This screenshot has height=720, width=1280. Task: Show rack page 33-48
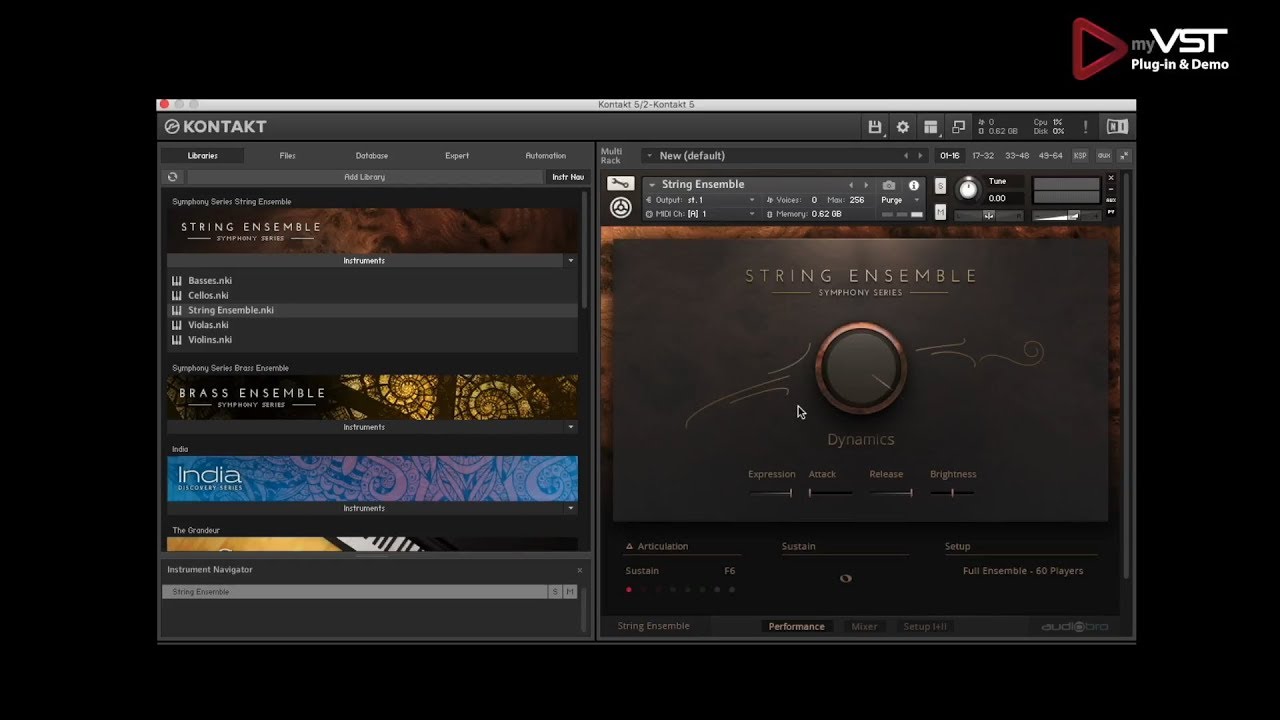tap(1017, 156)
